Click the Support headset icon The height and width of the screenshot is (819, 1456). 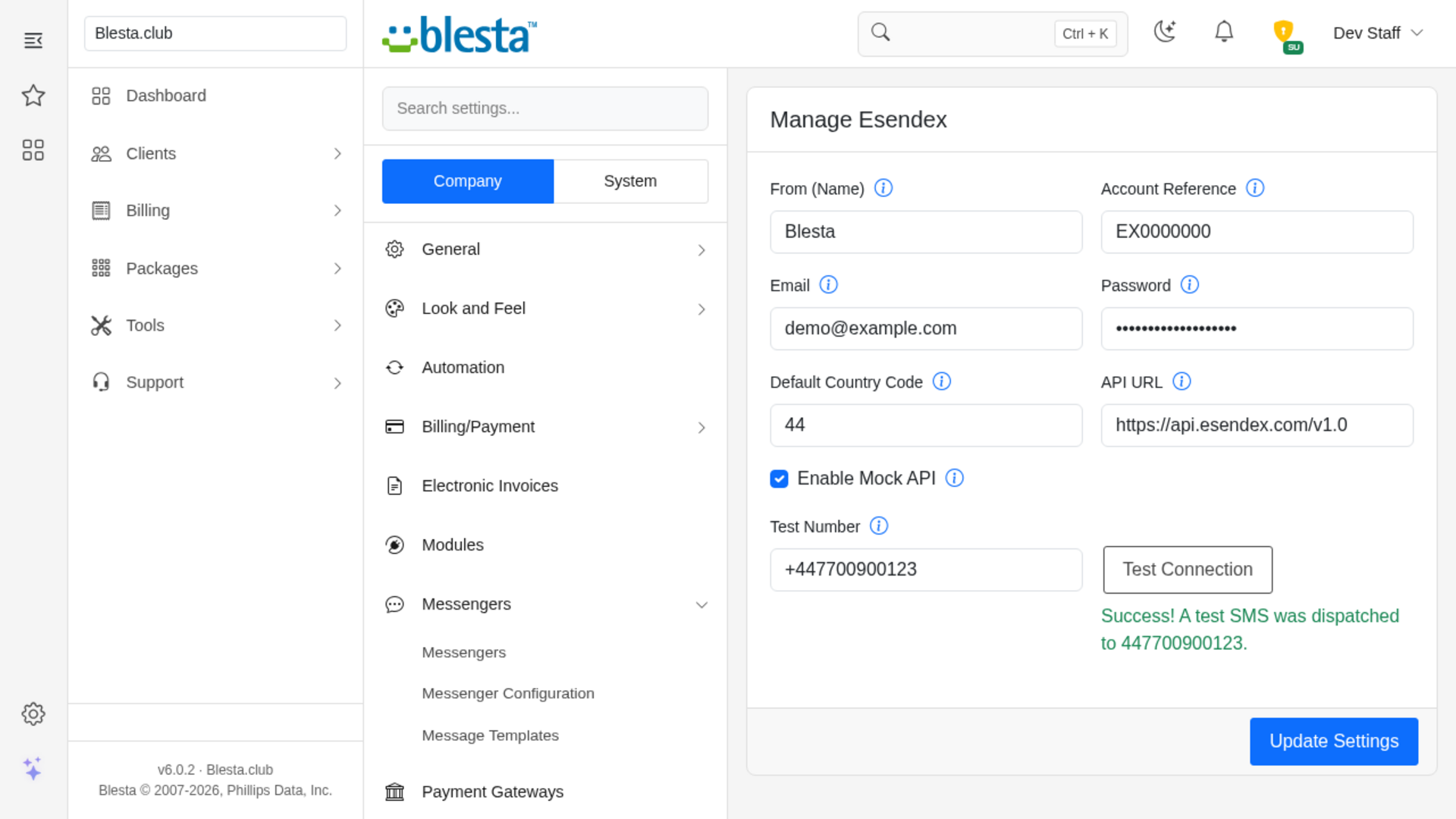click(x=101, y=382)
